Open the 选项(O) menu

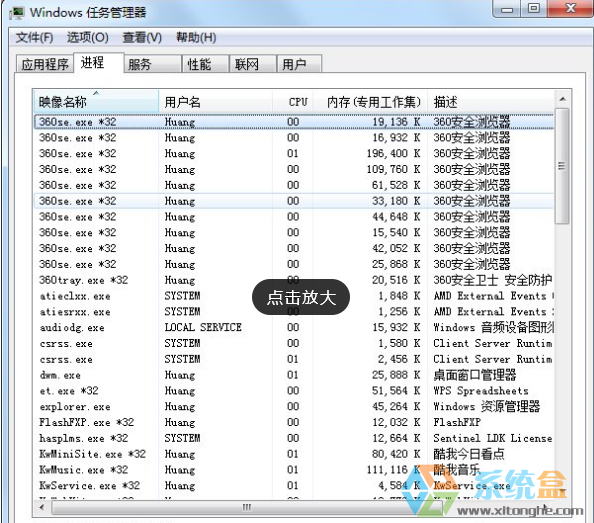point(88,37)
